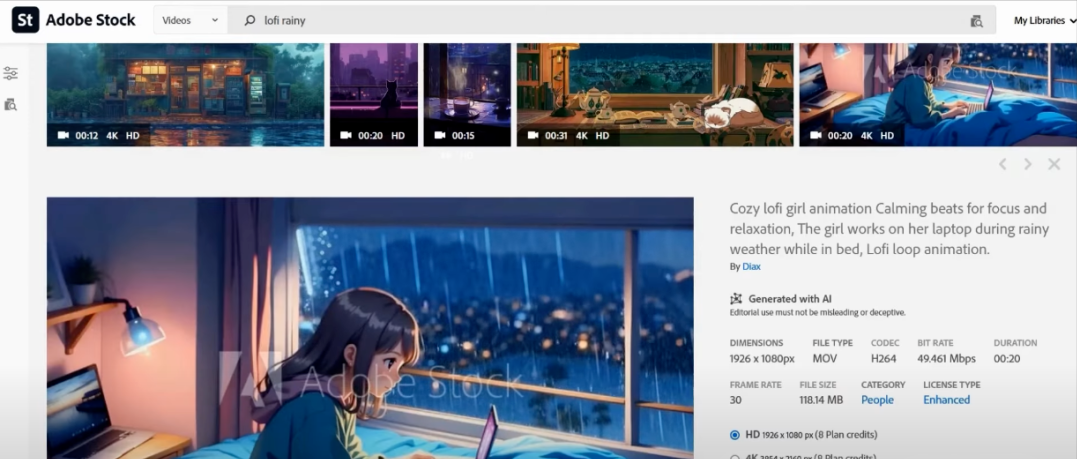Open the rainy storefront video thumbnail

coord(185,94)
